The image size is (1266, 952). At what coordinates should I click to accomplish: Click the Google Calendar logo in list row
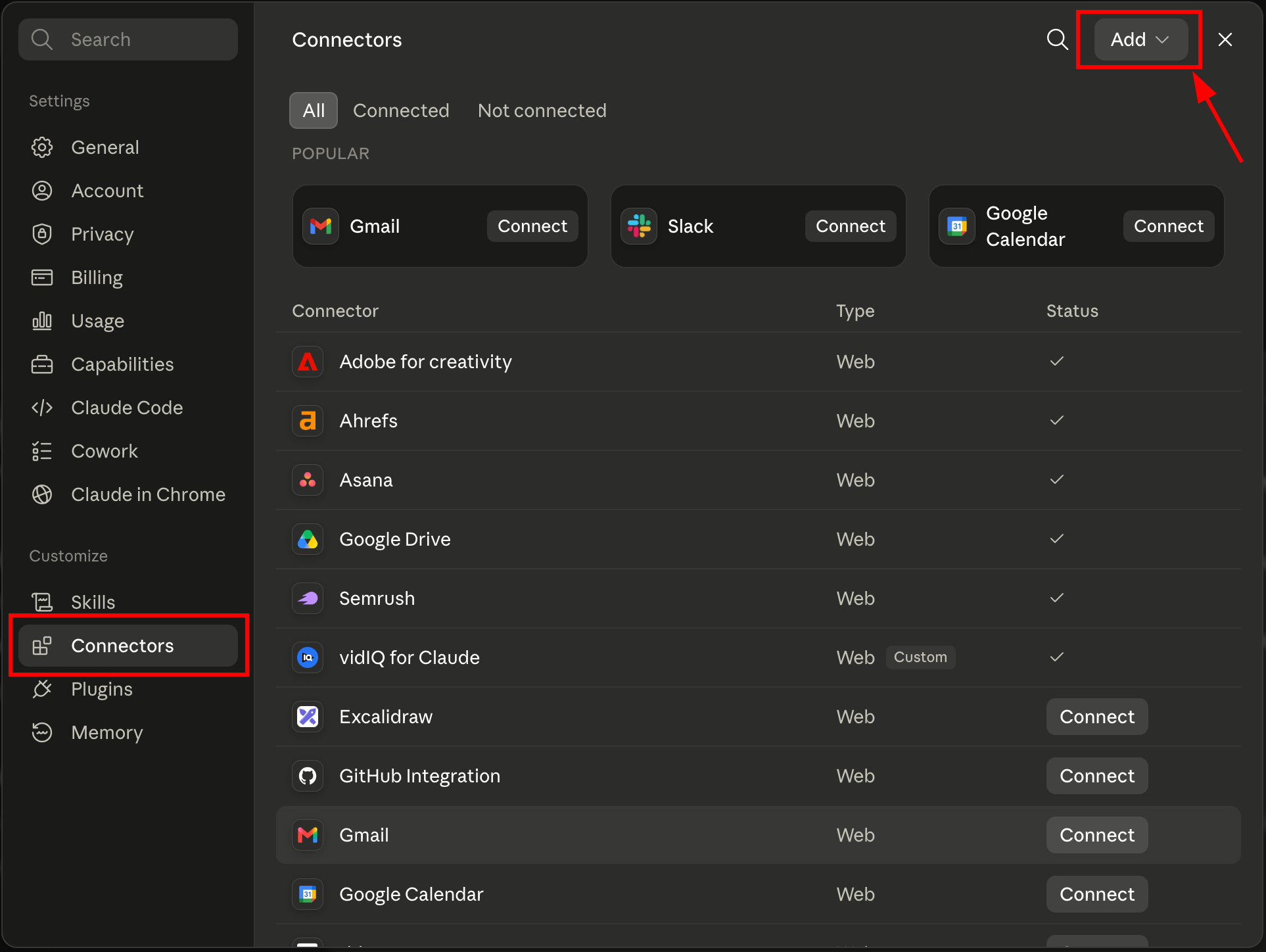pos(308,894)
